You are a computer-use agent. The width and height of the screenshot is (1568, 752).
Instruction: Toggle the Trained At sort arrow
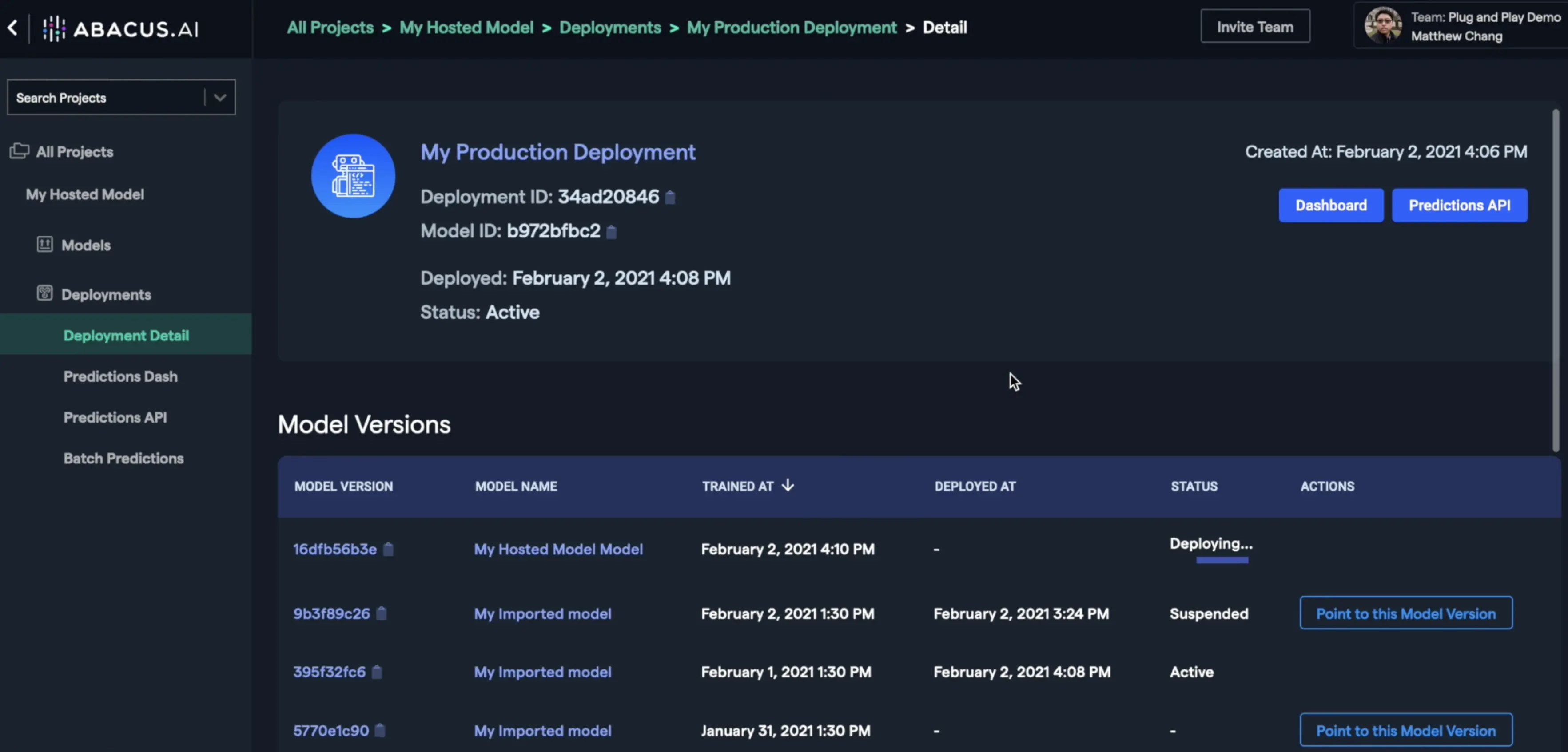click(x=788, y=485)
